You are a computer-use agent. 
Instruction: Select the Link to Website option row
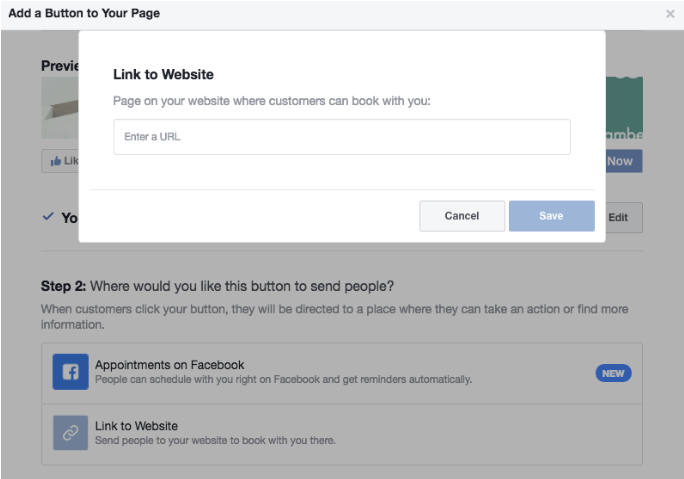pyautogui.click(x=342, y=435)
